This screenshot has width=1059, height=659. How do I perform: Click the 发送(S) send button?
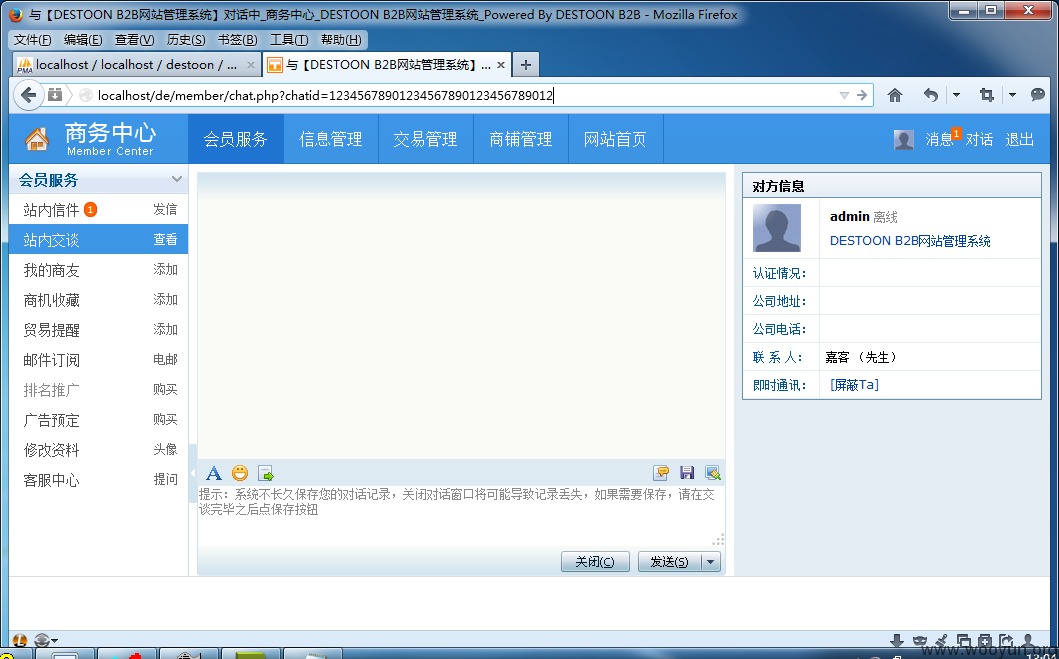point(669,562)
